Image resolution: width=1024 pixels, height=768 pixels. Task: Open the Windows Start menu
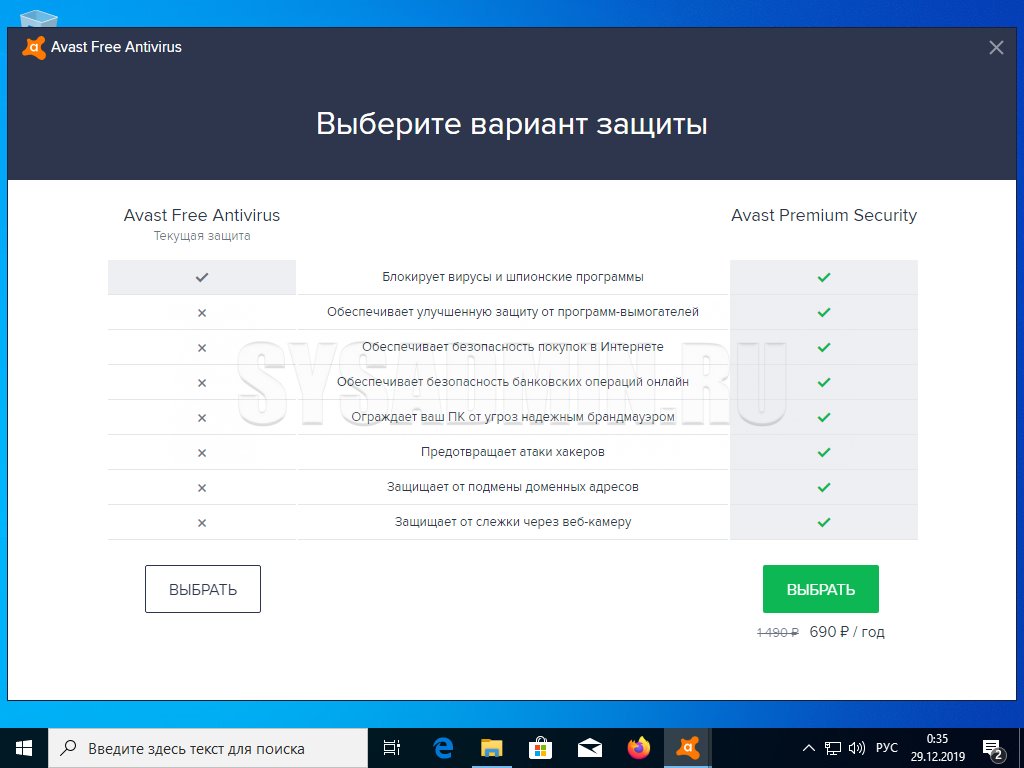pyautogui.click(x=24, y=748)
